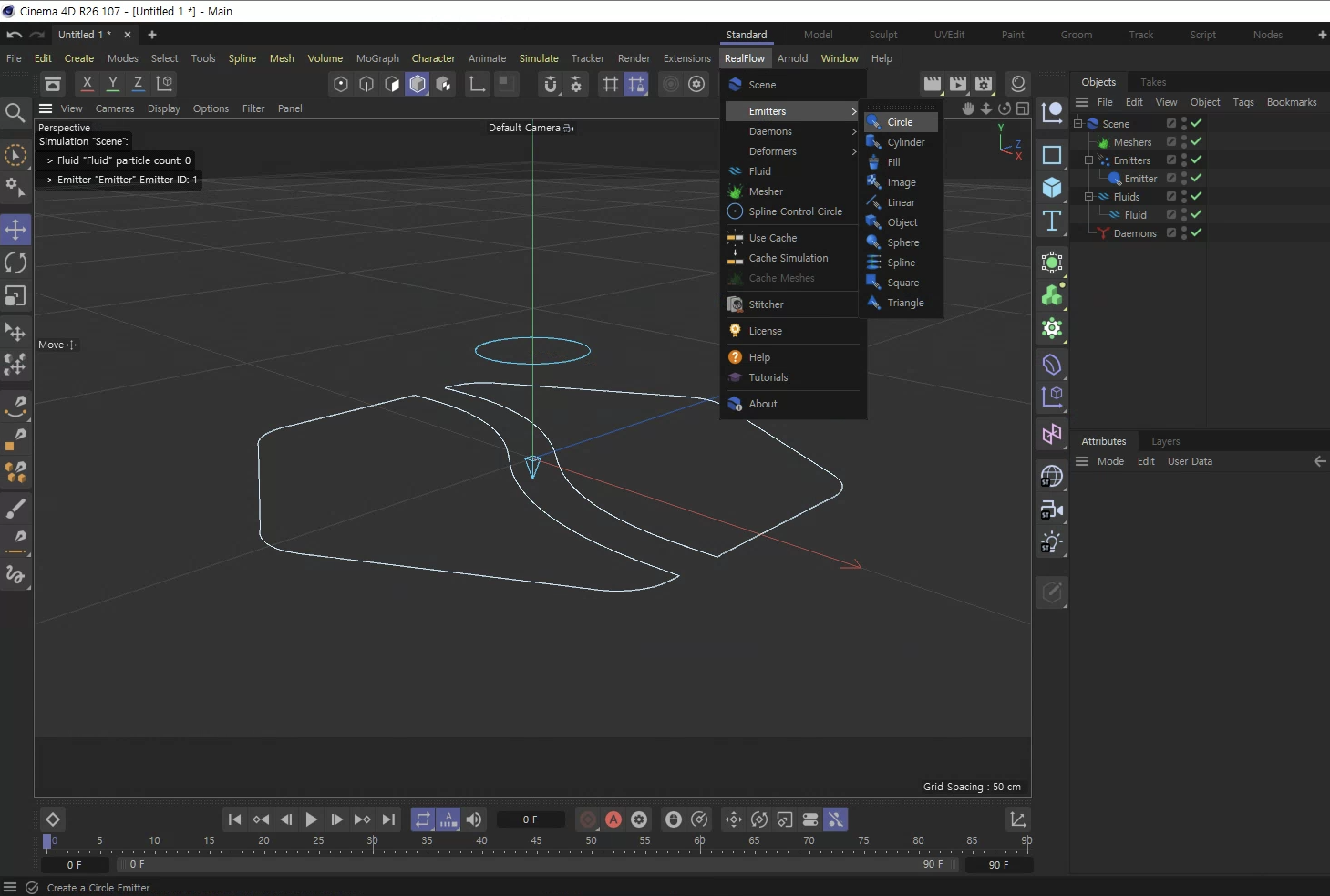Click frame 45 on the timeline ruler

[536, 842]
